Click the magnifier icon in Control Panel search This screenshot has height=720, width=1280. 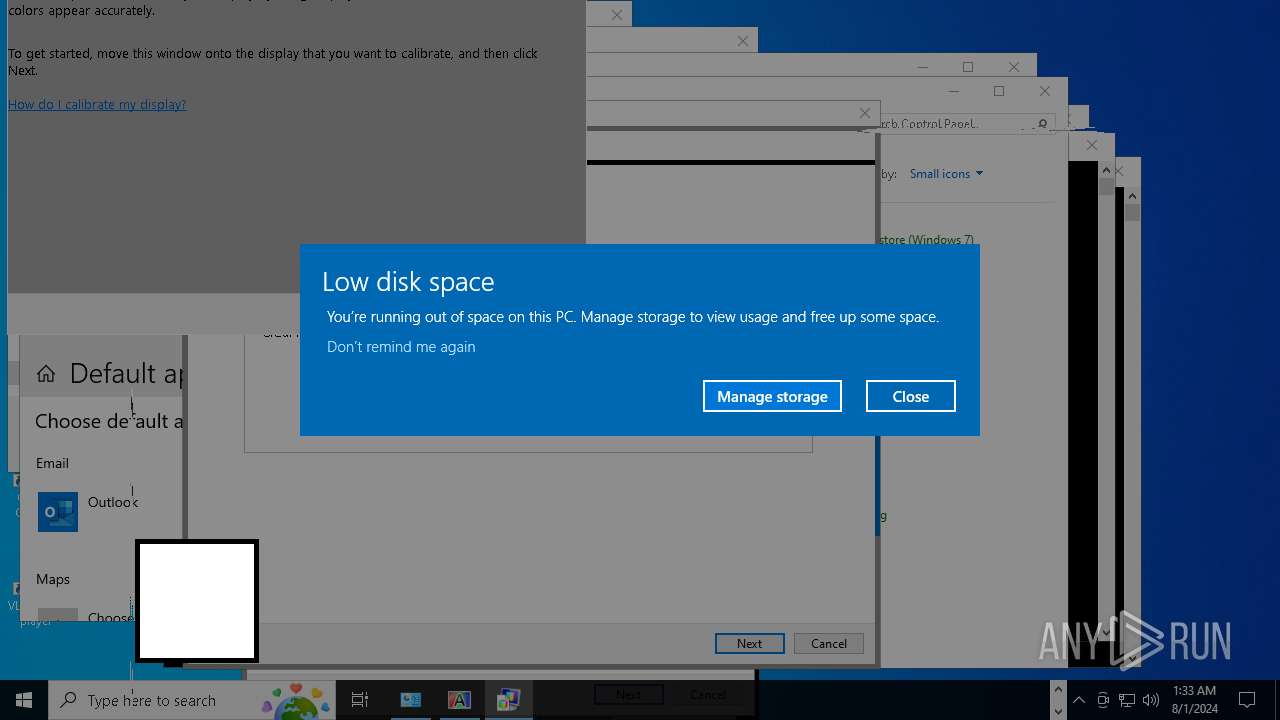click(1042, 124)
